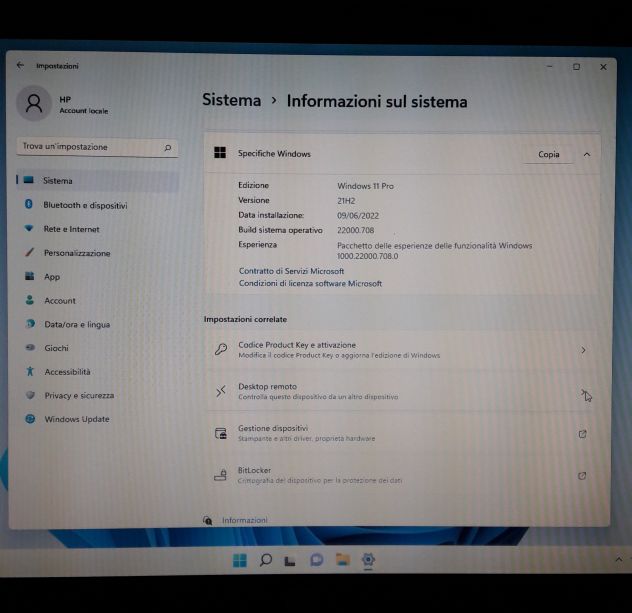This screenshot has width=632, height=613.
Task: Open taskbar Search
Action: 266,560
